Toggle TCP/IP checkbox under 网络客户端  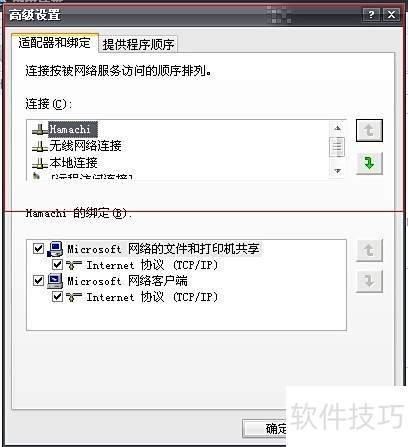(x=57, y=296)
